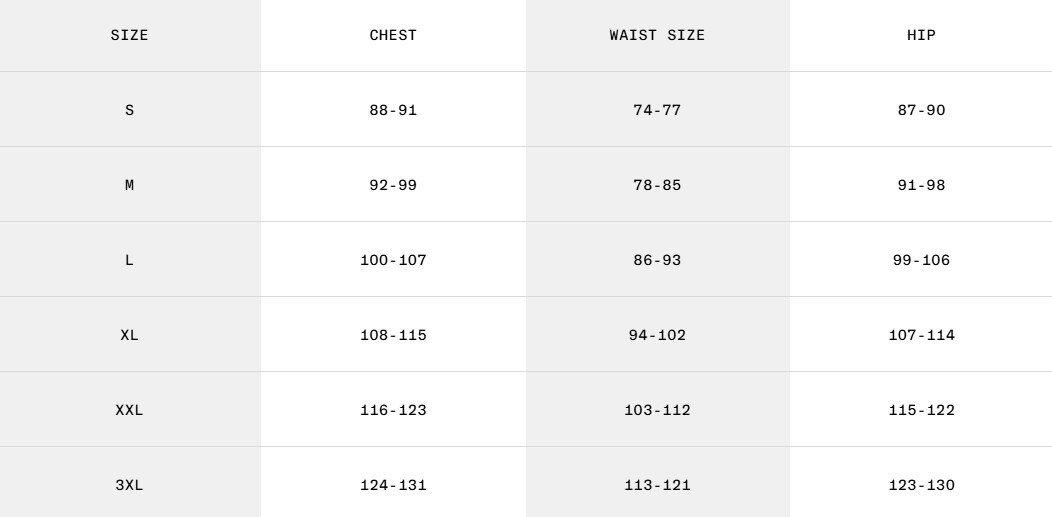Click the 124-131 chest cell
1052x517 pixels.
point(393,485)
